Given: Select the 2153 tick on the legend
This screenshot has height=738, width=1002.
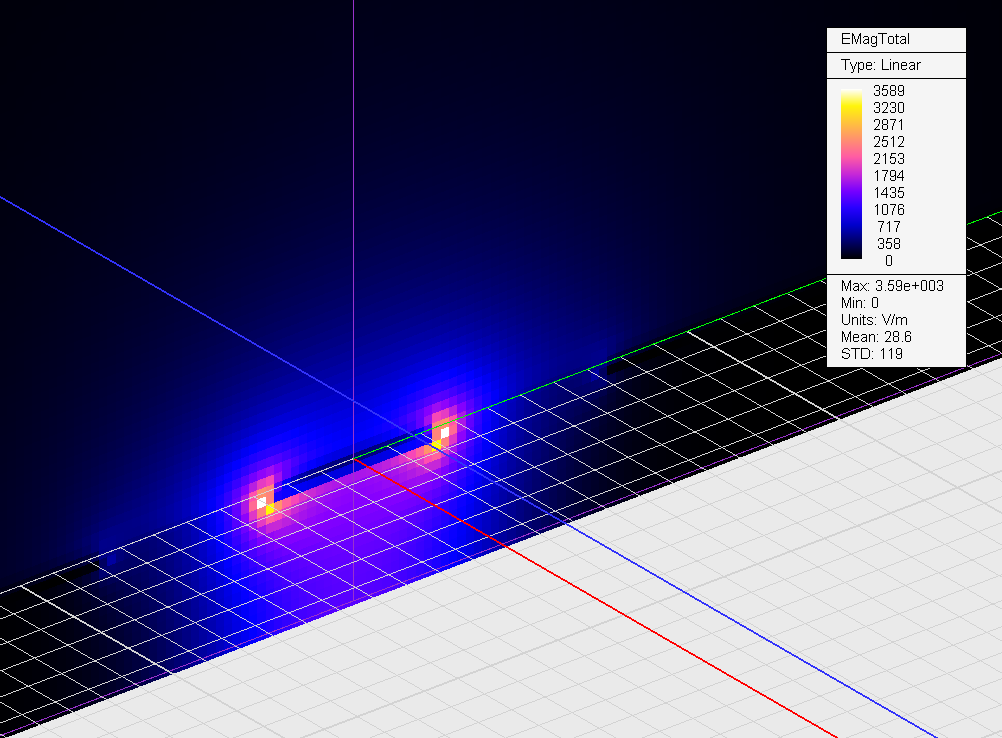Looking at the screenshot, I should [888, 159].
